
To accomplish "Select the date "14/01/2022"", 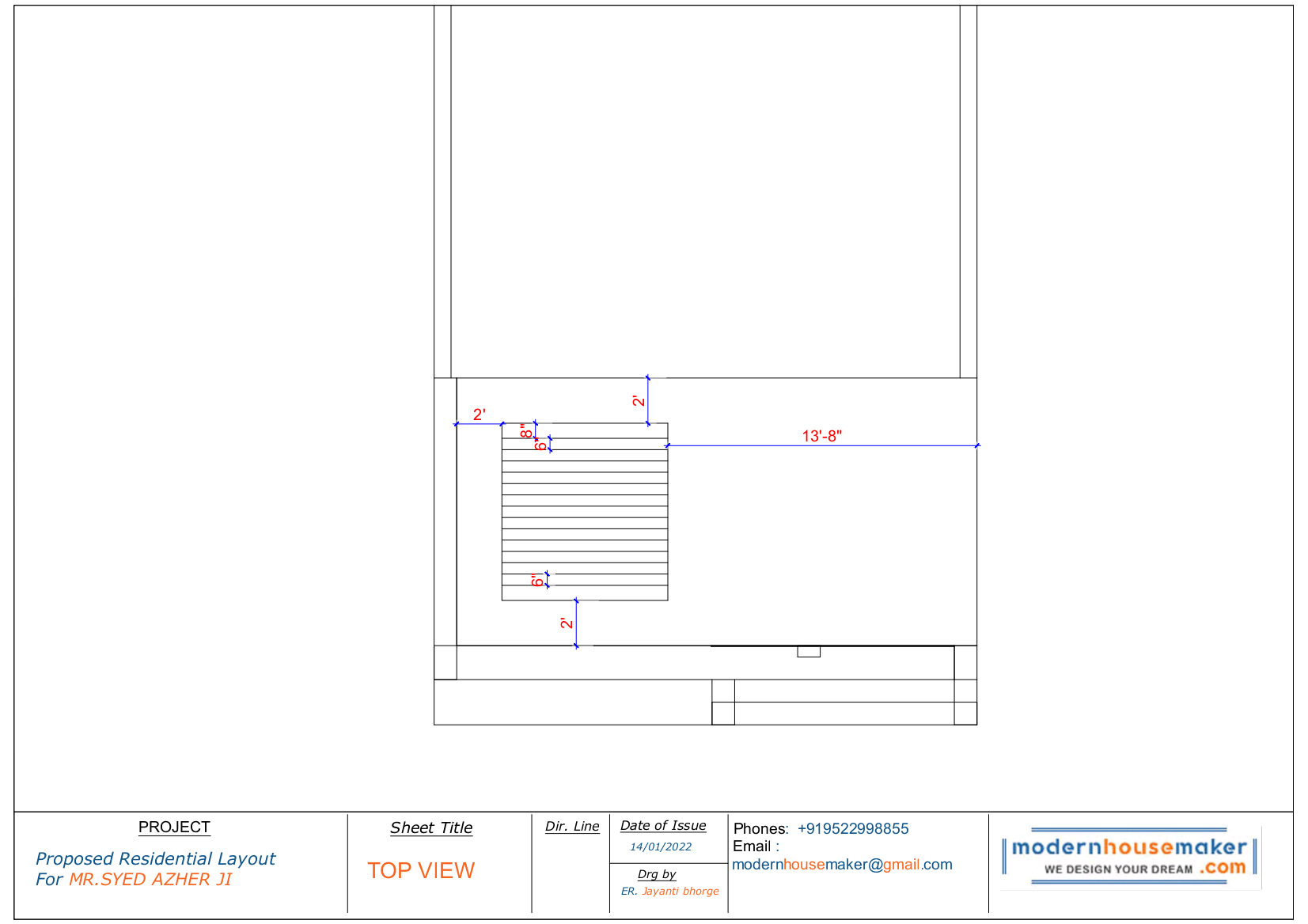I will pyautogui.click(x=661, y=846).
